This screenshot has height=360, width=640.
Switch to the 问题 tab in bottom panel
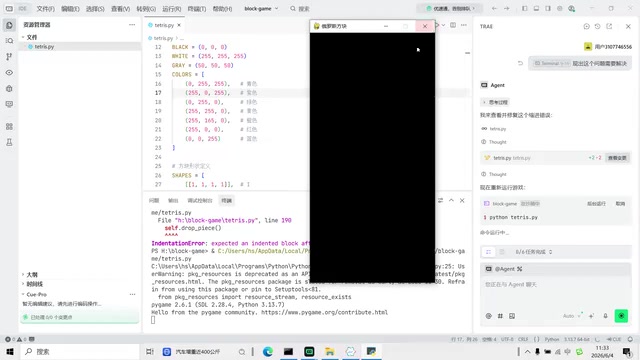154,200
